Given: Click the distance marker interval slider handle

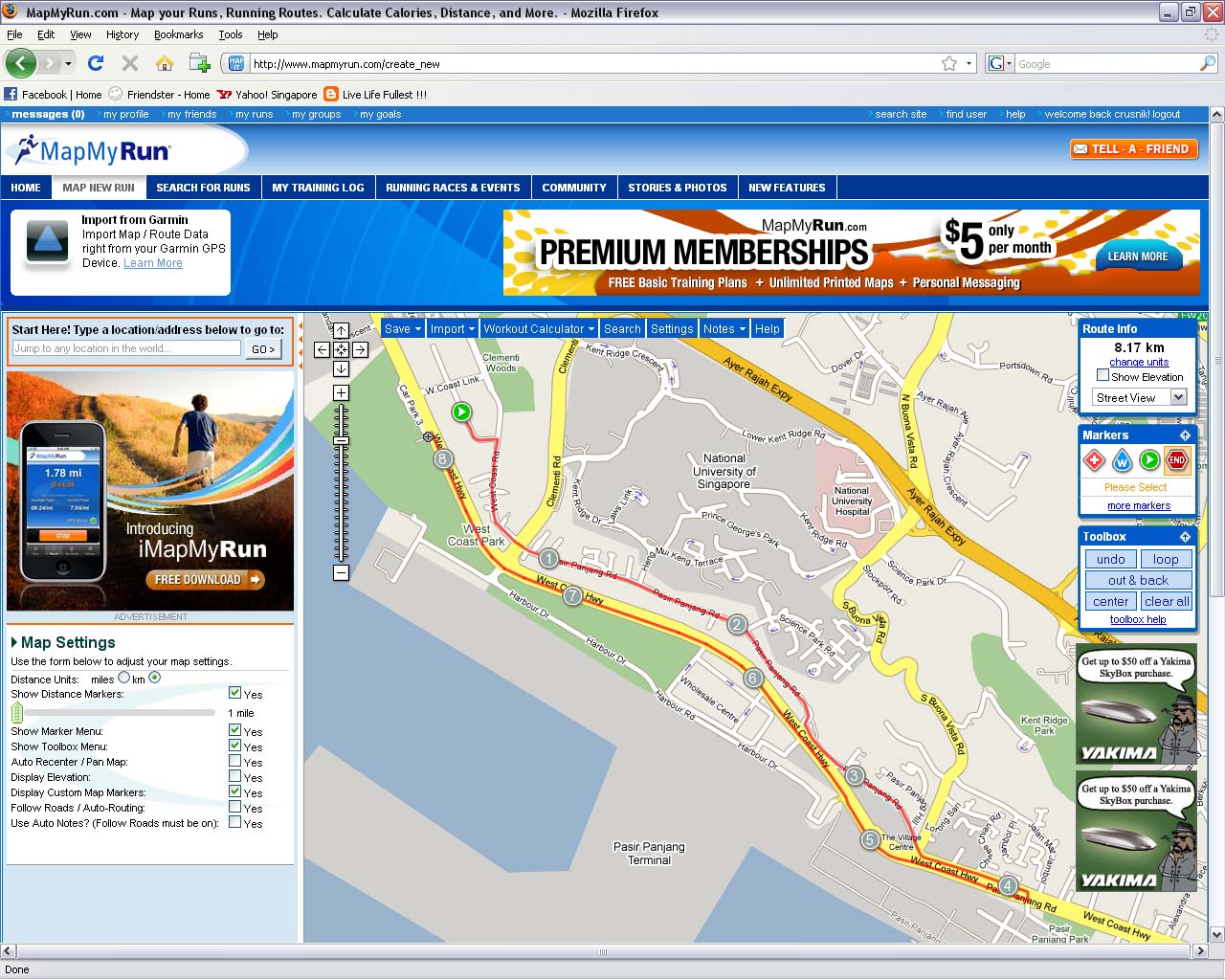Looking at the screenshot, I should point(16,712).
